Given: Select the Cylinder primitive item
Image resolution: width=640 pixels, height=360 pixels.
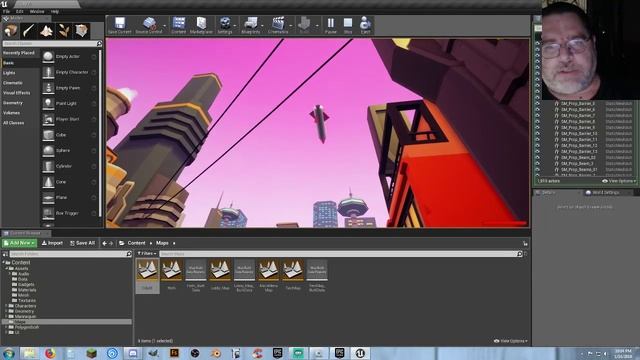Looking at the screenshot, I should click(x=69, y=166).
